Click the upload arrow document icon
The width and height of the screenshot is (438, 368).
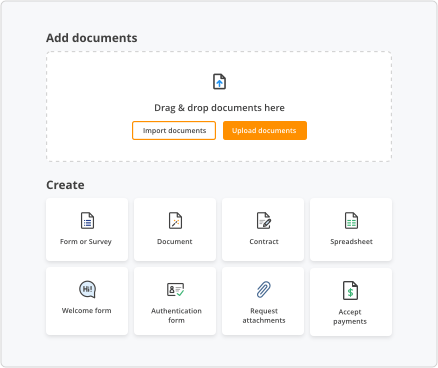[x=219, y=82]
